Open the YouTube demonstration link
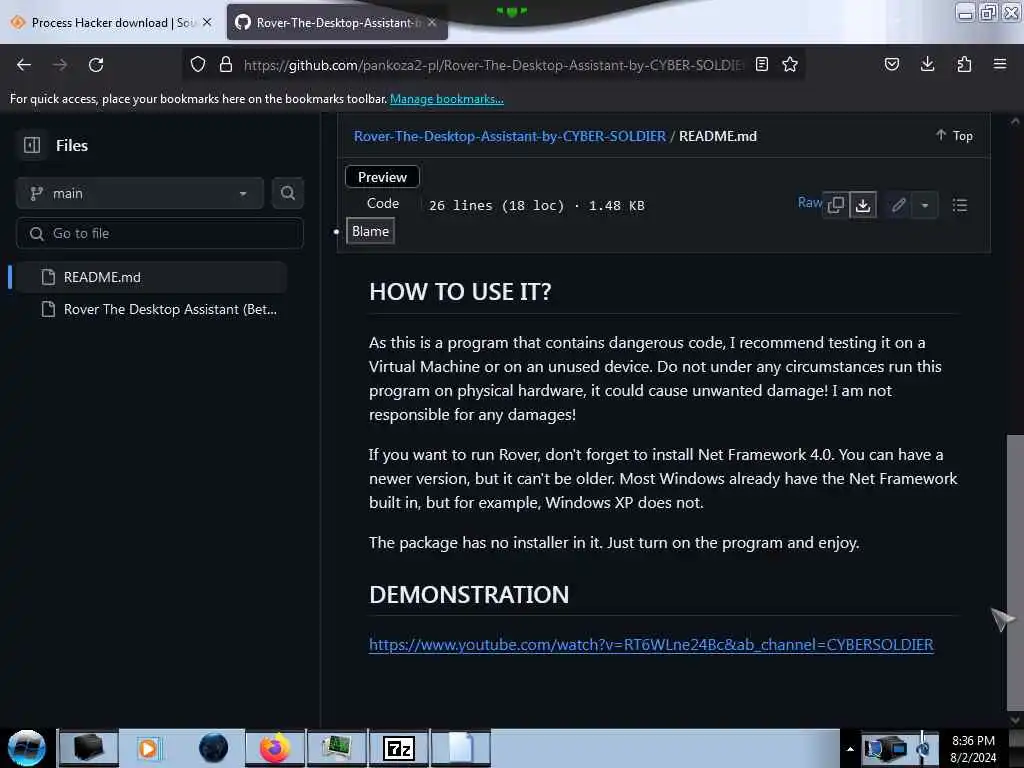This screenshot has height=768, width=1024. (x=651, y=645)
